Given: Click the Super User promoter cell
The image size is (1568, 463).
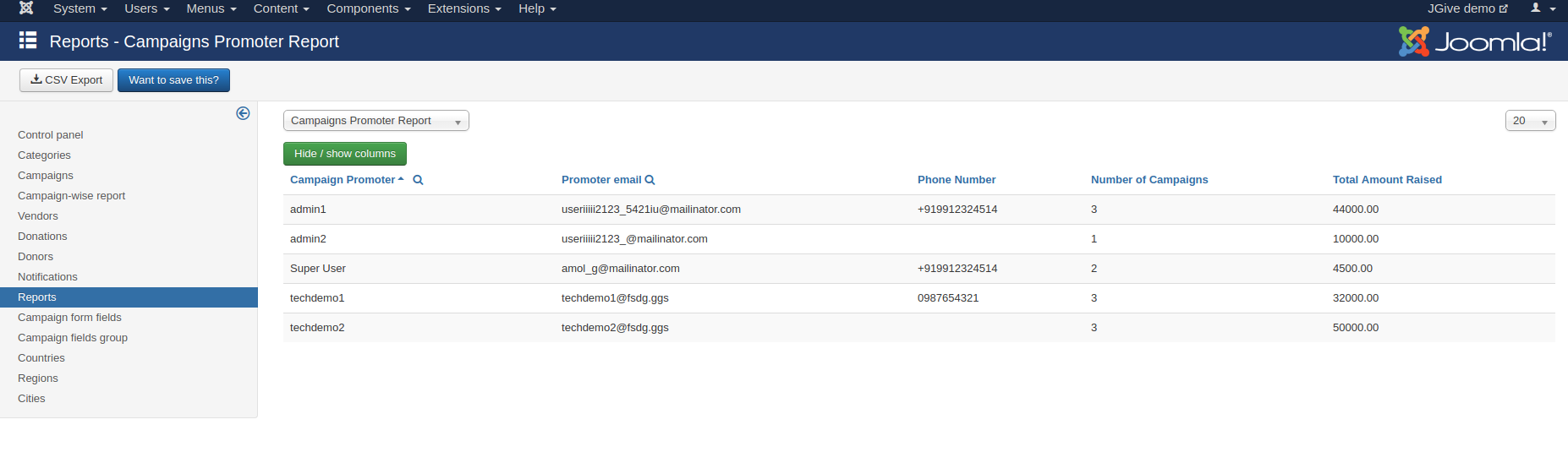Looking at the screenshot, I should point(318,269).
